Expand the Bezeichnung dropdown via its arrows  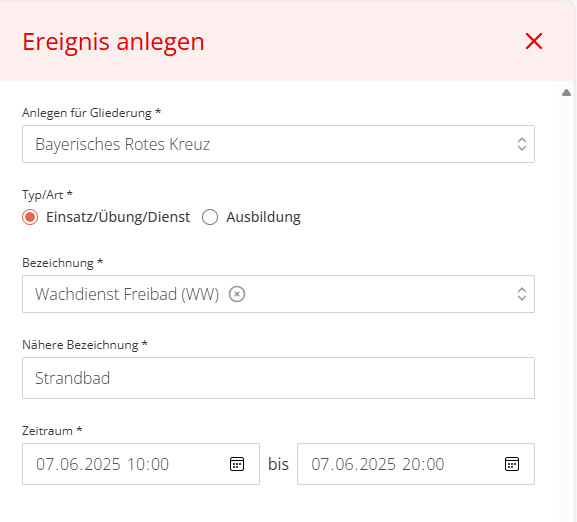tap(521, 294)
